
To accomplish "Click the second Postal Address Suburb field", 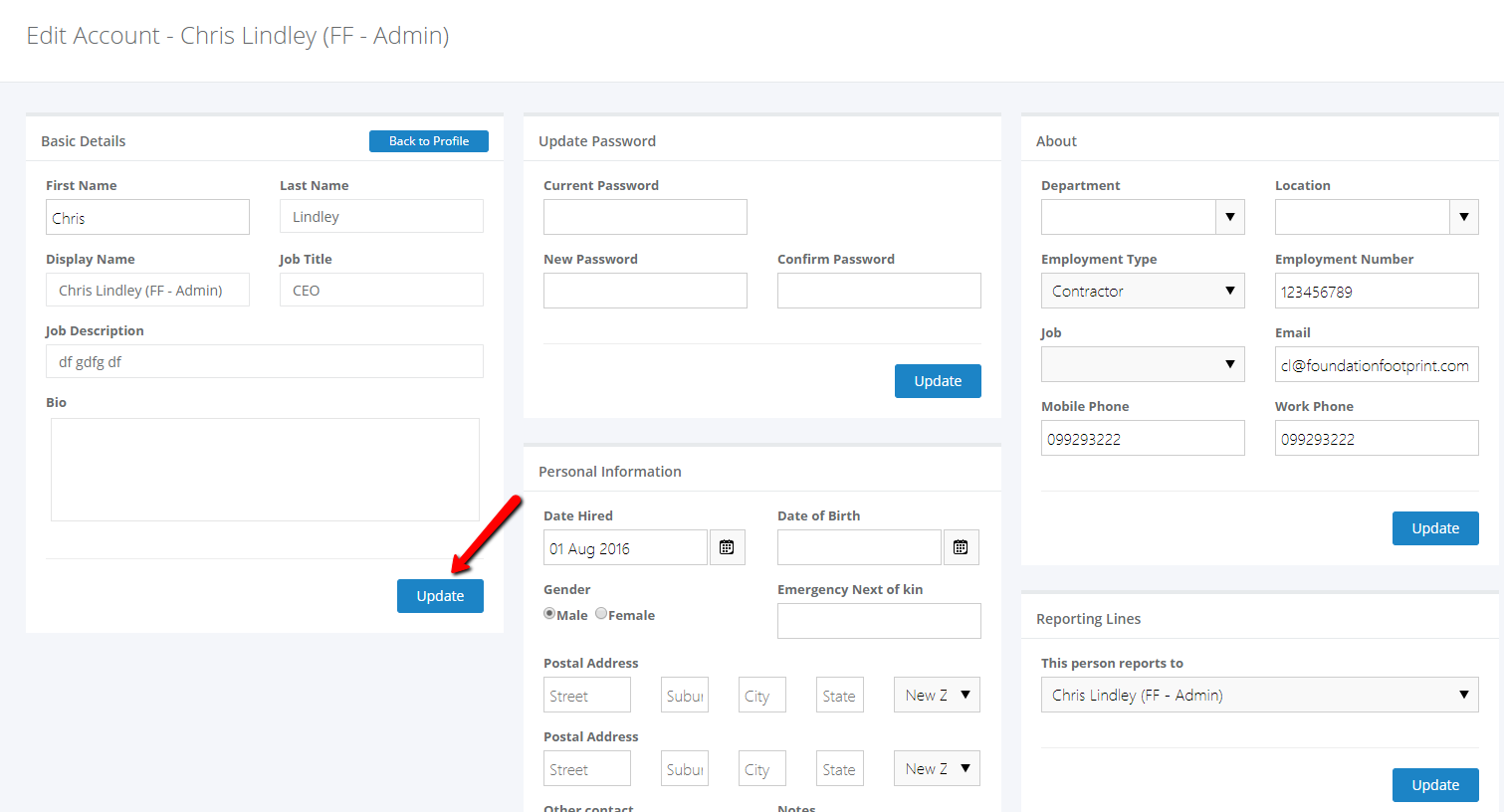I will [x=685, y=768].
